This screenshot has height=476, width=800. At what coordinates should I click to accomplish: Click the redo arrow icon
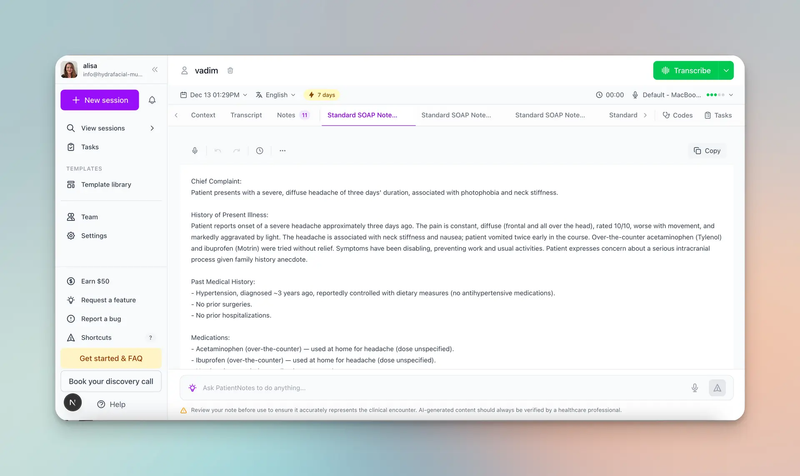[236, 151]
